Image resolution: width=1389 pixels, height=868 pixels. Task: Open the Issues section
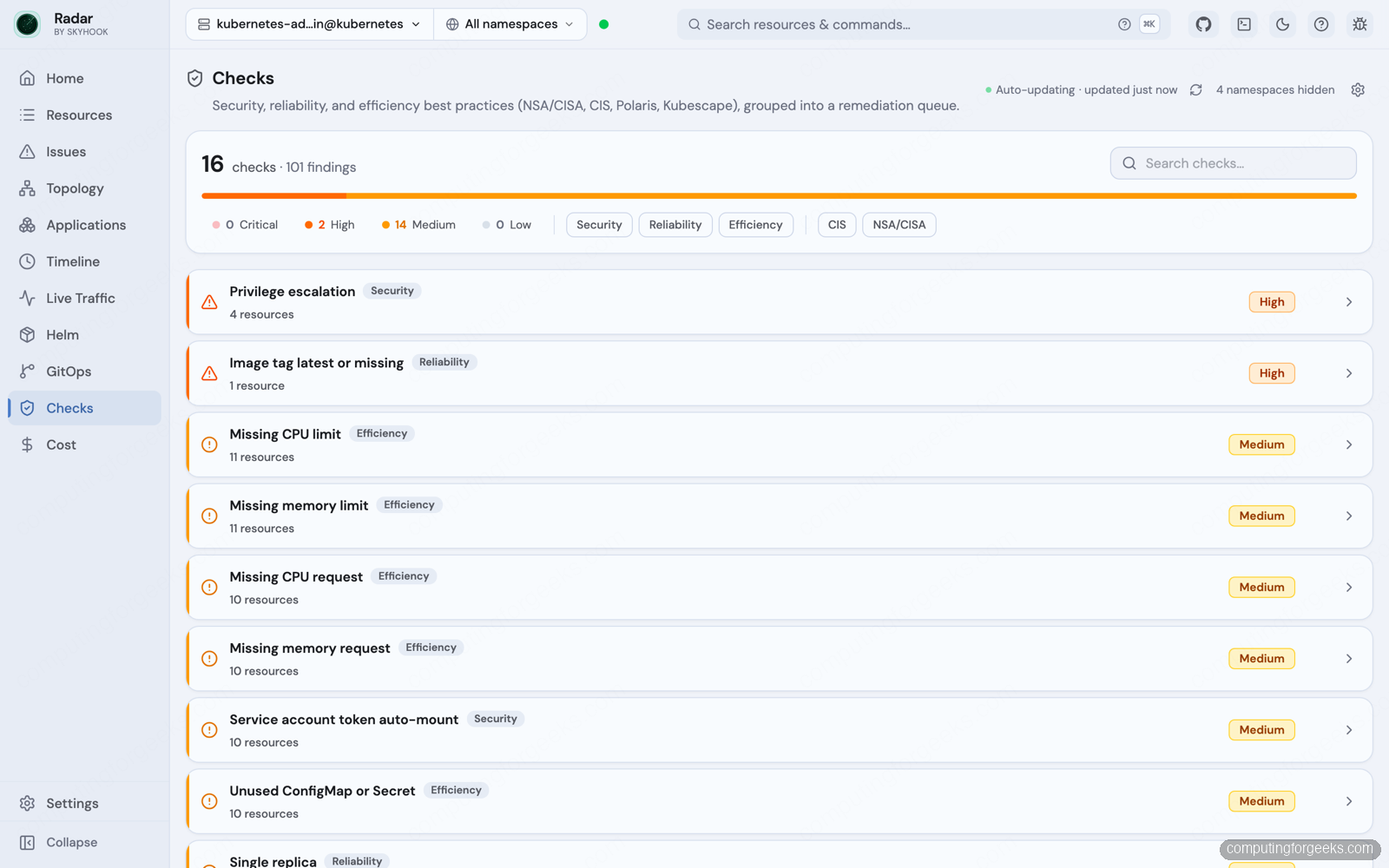[x=84, y=152]
